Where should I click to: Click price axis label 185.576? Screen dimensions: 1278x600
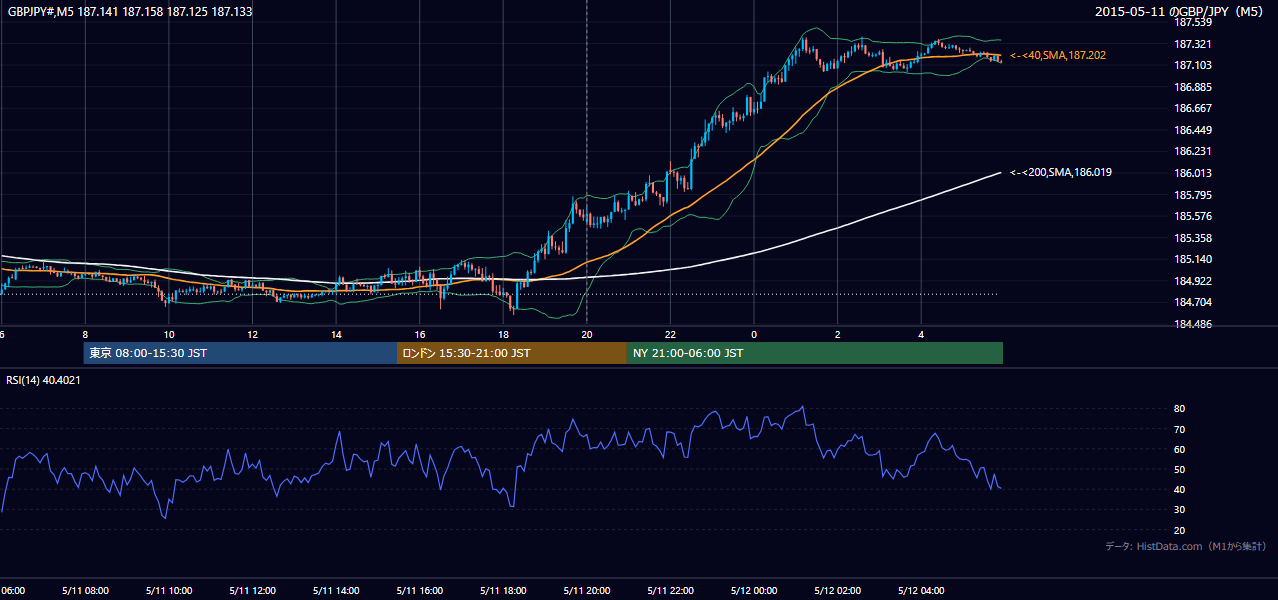(1192, 216)
